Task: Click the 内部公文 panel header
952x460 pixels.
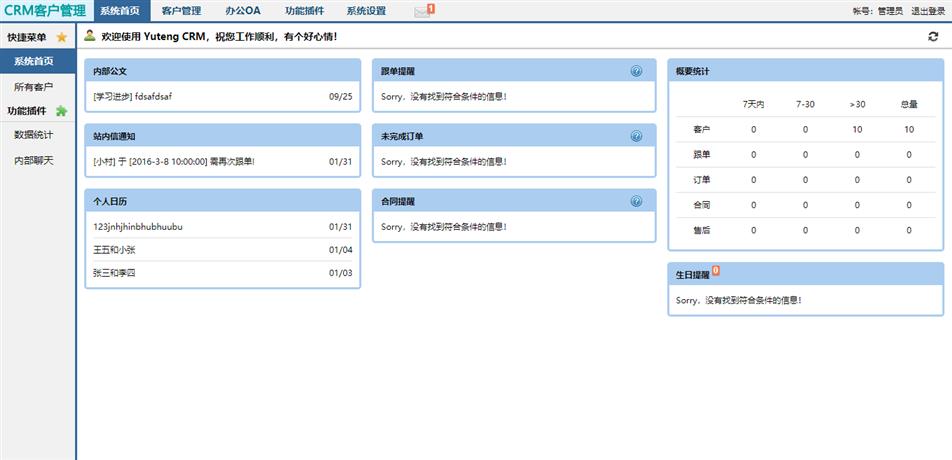Action: 223,71
